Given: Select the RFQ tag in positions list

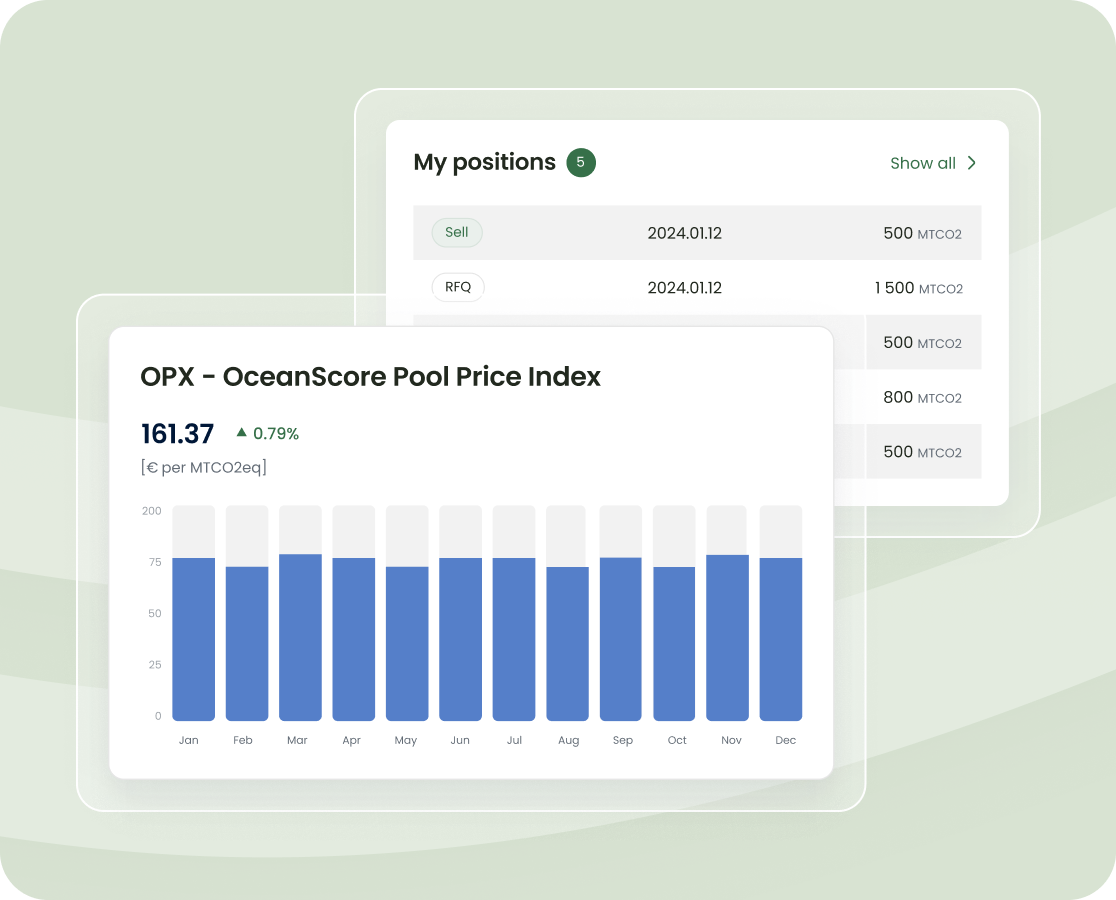Looking at the screenshot, I should [x=458, y=288].
